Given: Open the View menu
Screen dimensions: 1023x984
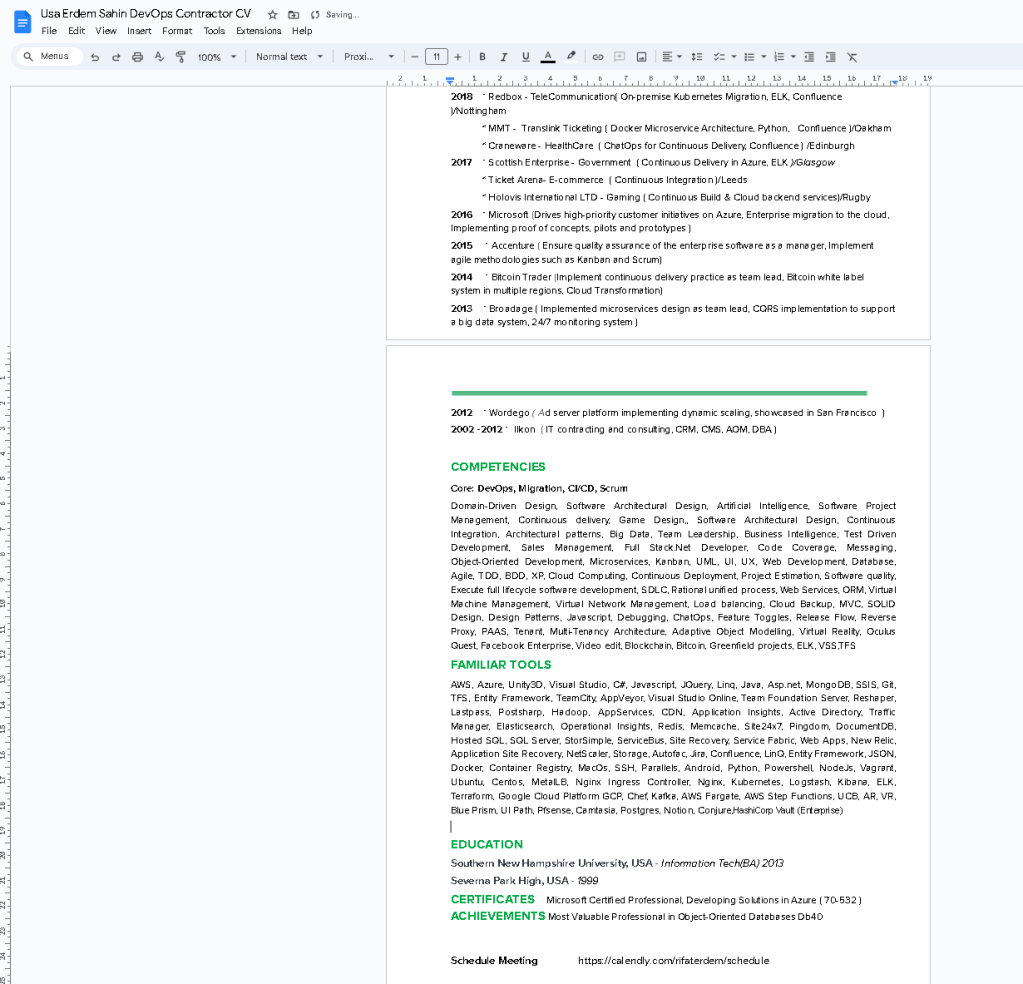Looking at the screenshot, I should [x=106, y=31].
